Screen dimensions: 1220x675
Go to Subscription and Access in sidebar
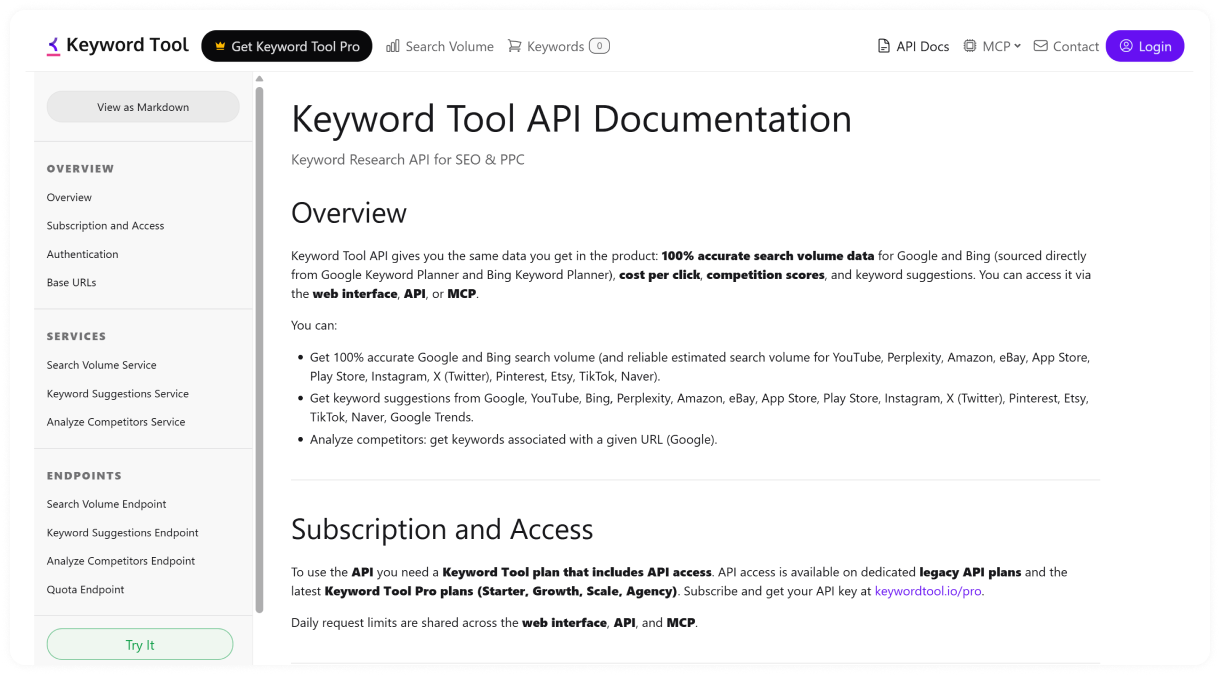click(105, 226)
